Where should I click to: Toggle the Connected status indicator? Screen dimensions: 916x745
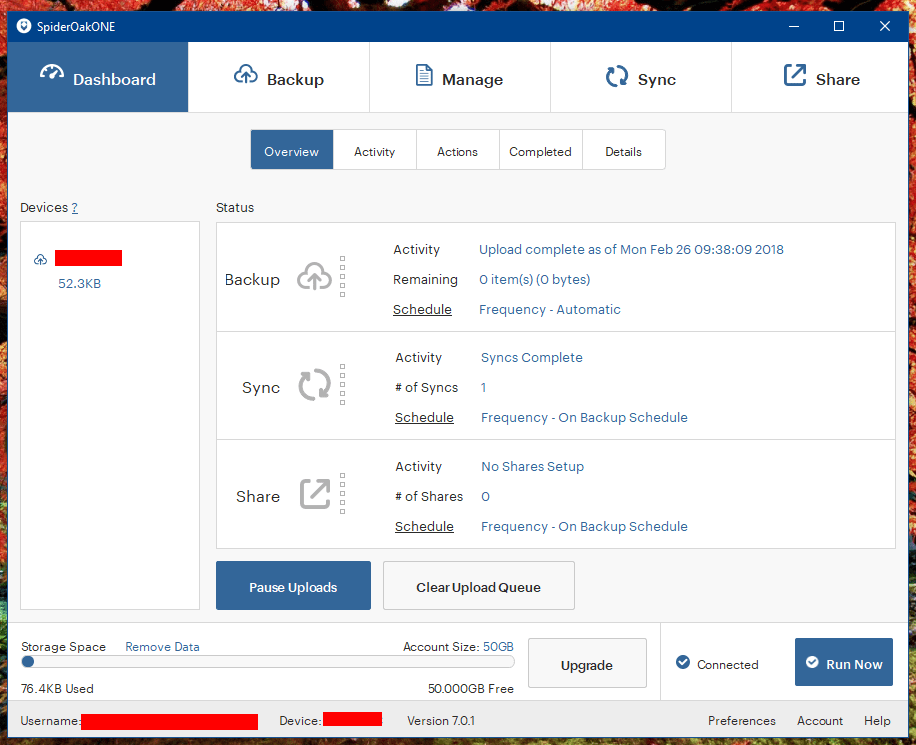pos(682,662)
